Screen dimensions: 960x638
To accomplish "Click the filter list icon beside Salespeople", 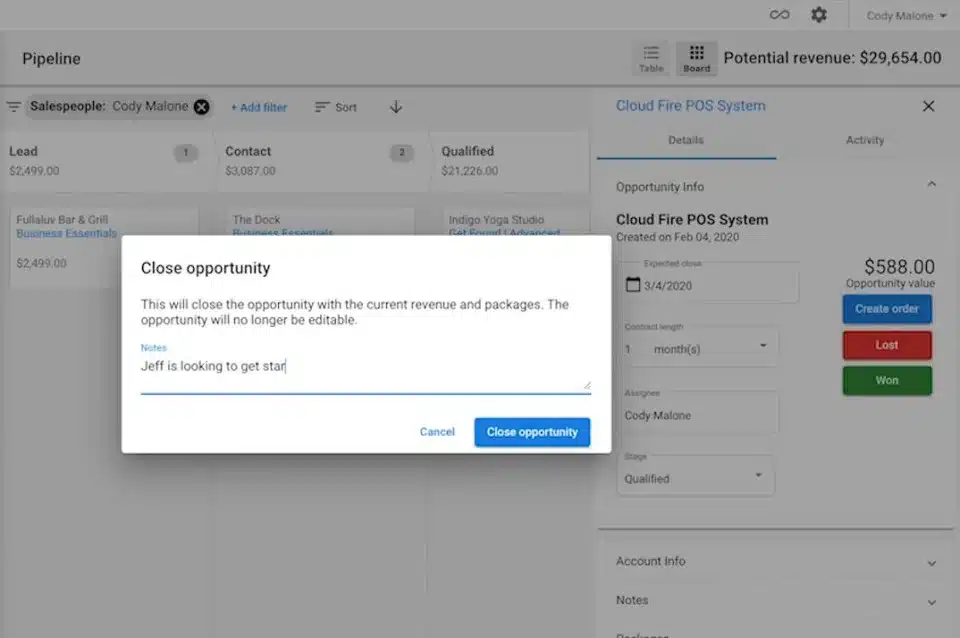I will click(14, 107).
